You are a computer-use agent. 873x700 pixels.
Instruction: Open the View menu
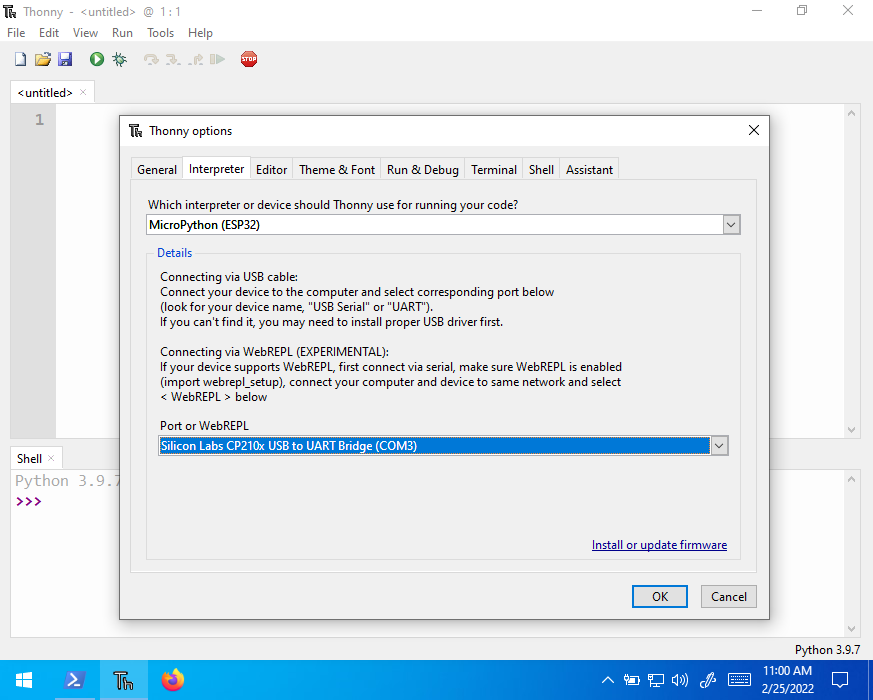click(85, 33)
